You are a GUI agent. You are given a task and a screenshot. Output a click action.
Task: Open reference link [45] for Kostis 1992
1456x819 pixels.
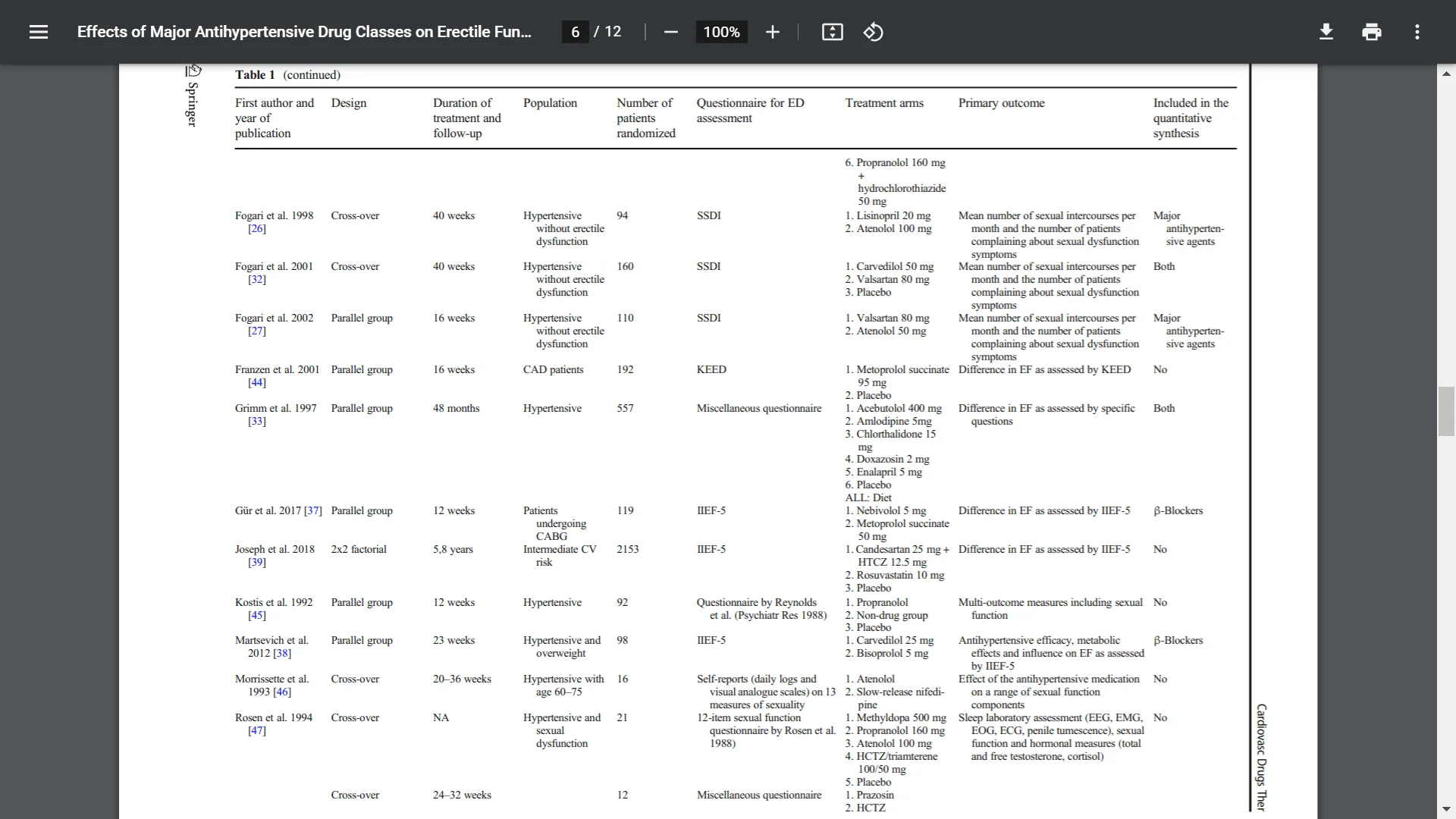(257, 616)
